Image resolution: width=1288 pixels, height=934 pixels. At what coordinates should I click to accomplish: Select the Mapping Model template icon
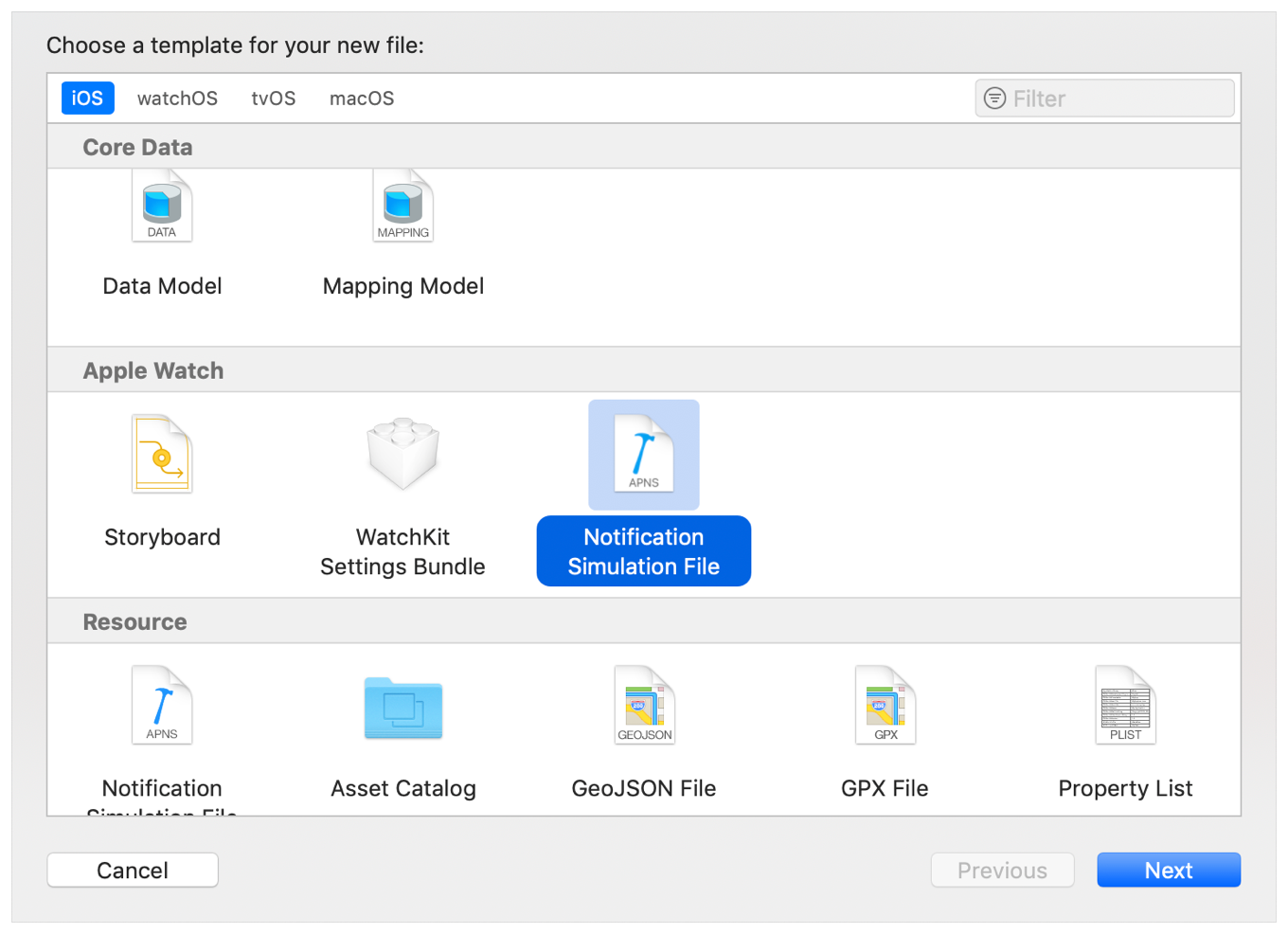pyautogui.click(x=403, y=206)
